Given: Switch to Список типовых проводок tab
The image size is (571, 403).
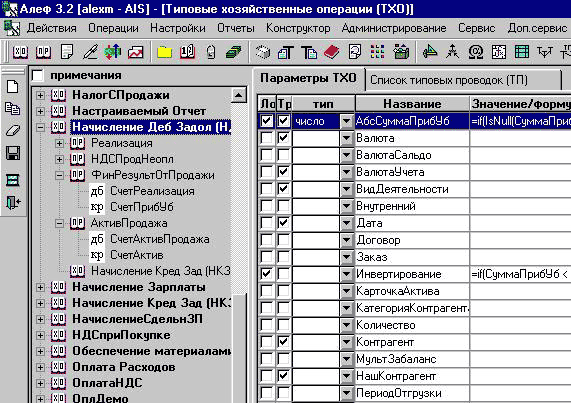Looking at the screenshot, I should [x=463, y=80].
